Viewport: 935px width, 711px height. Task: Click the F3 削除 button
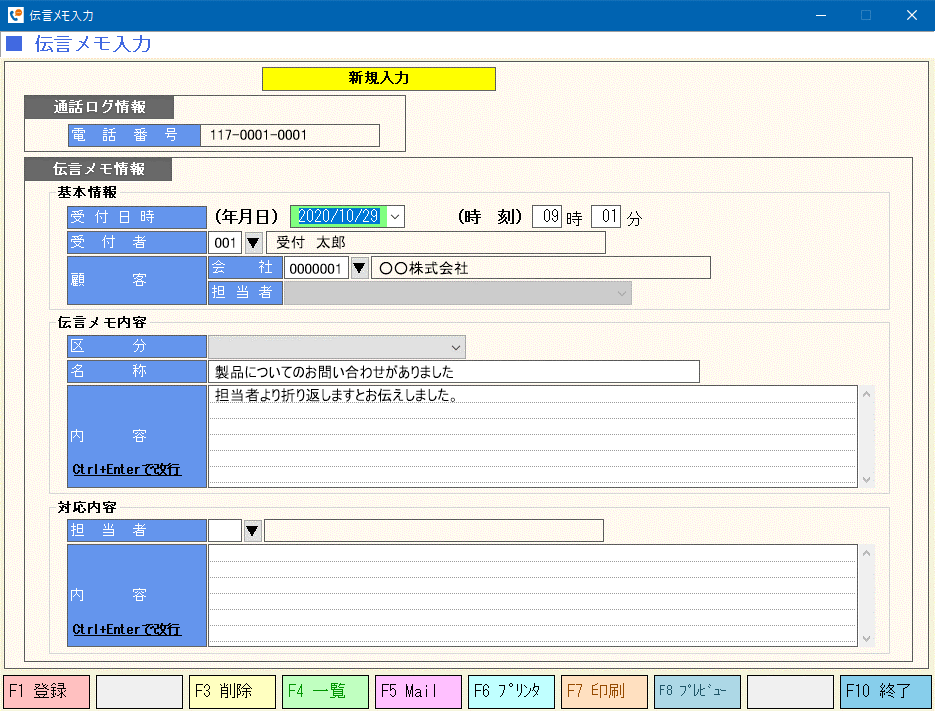233,691
